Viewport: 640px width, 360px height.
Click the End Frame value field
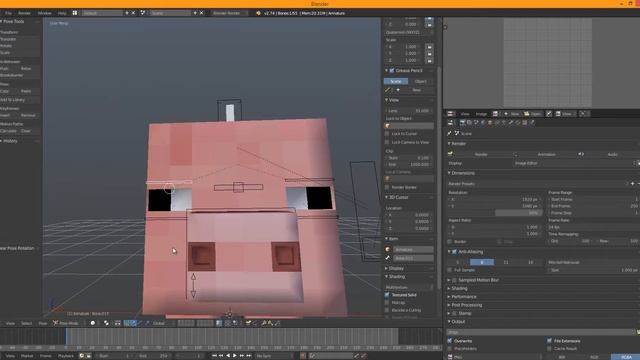pyautogui.click(x=593, y=206)
